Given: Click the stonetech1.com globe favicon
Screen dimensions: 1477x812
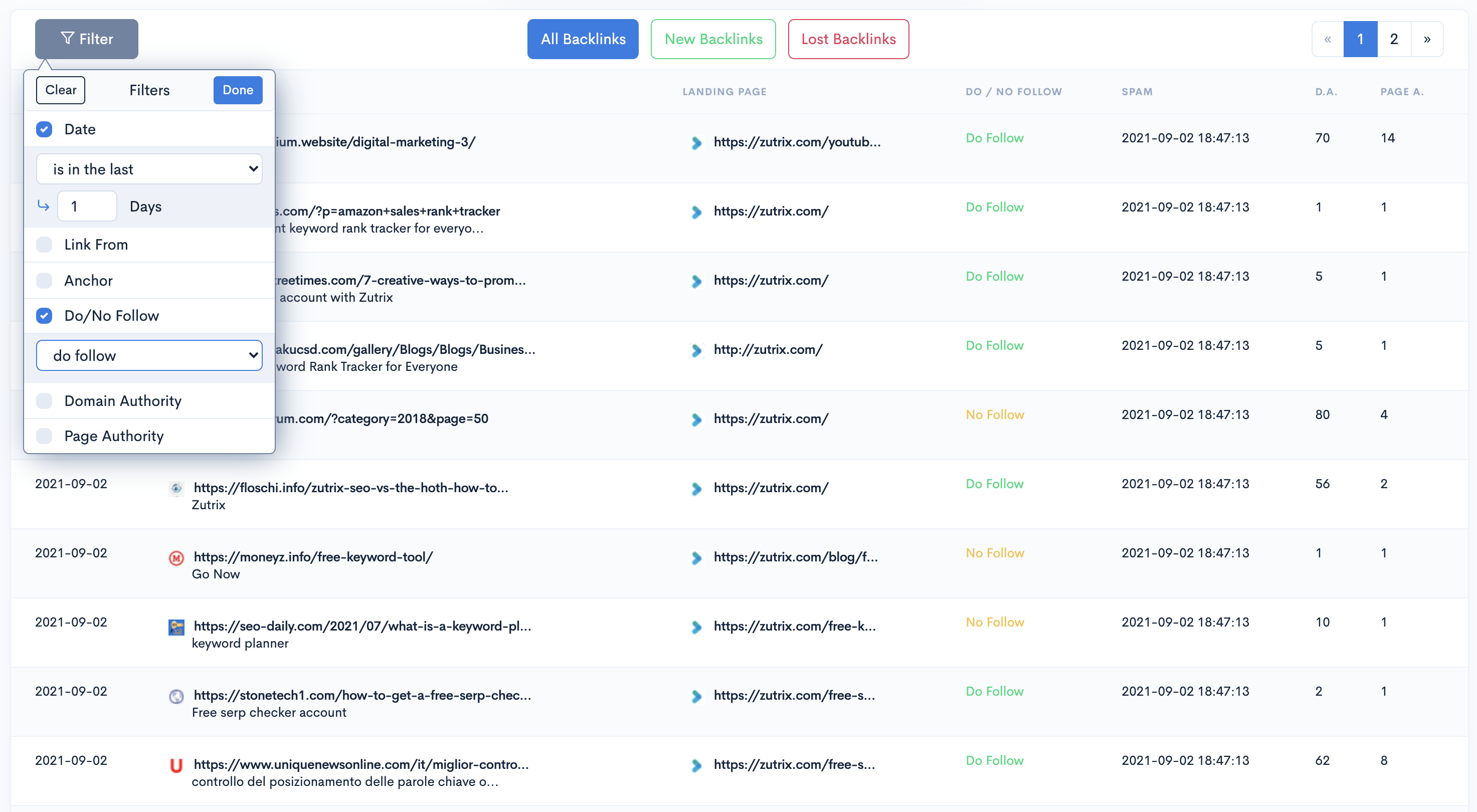Looking at the screenshot, I should [176, 696].
